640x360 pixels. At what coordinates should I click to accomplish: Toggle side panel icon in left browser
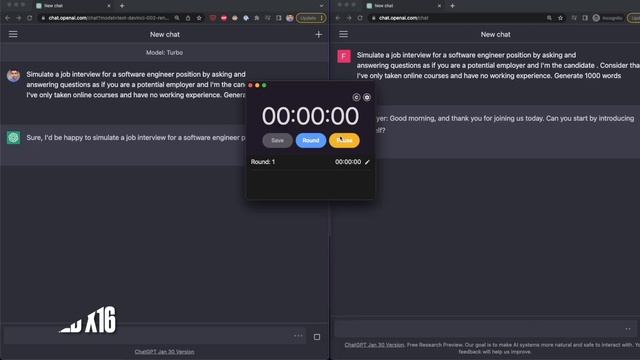point(279,18)
